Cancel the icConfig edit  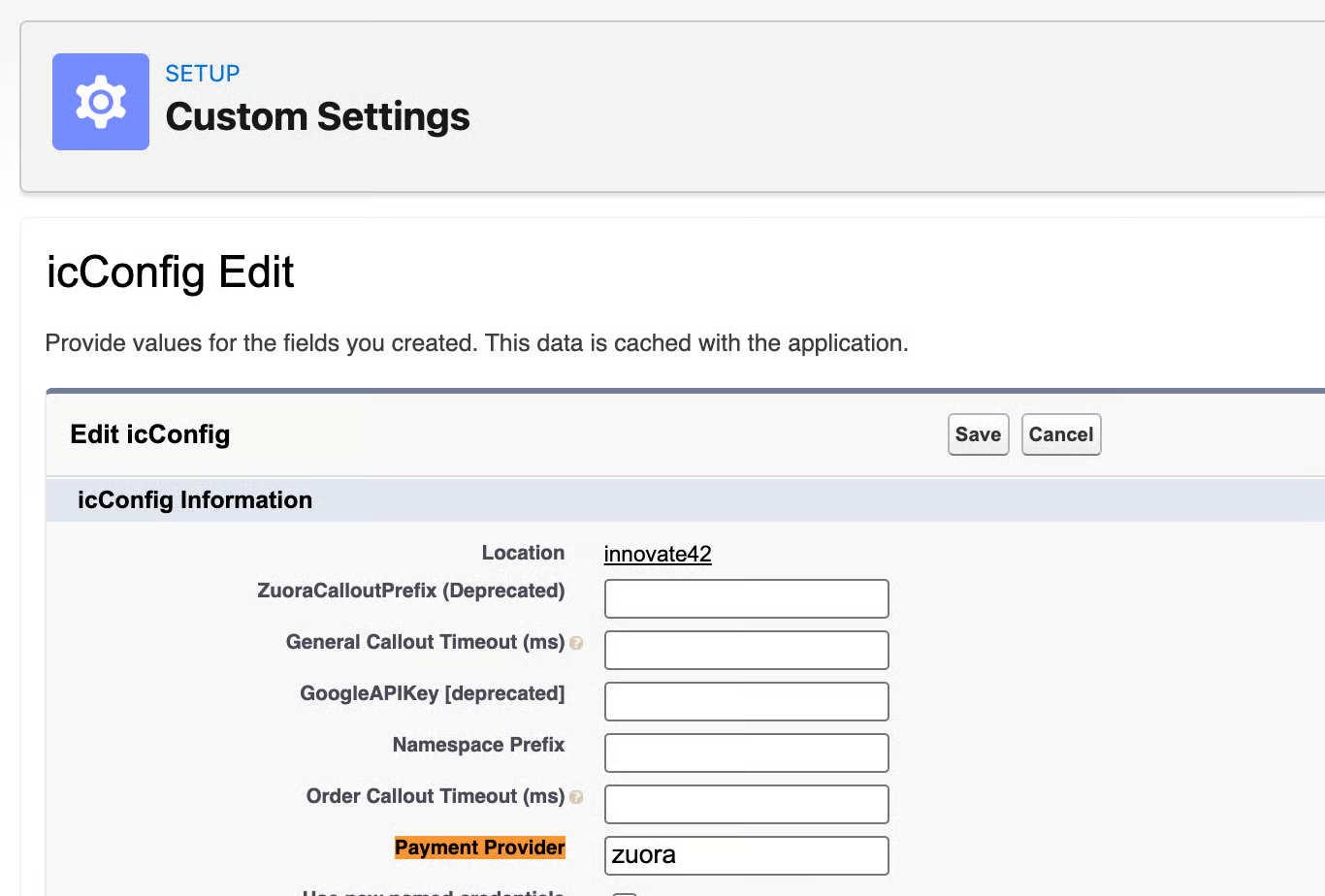click(1061, 434)
